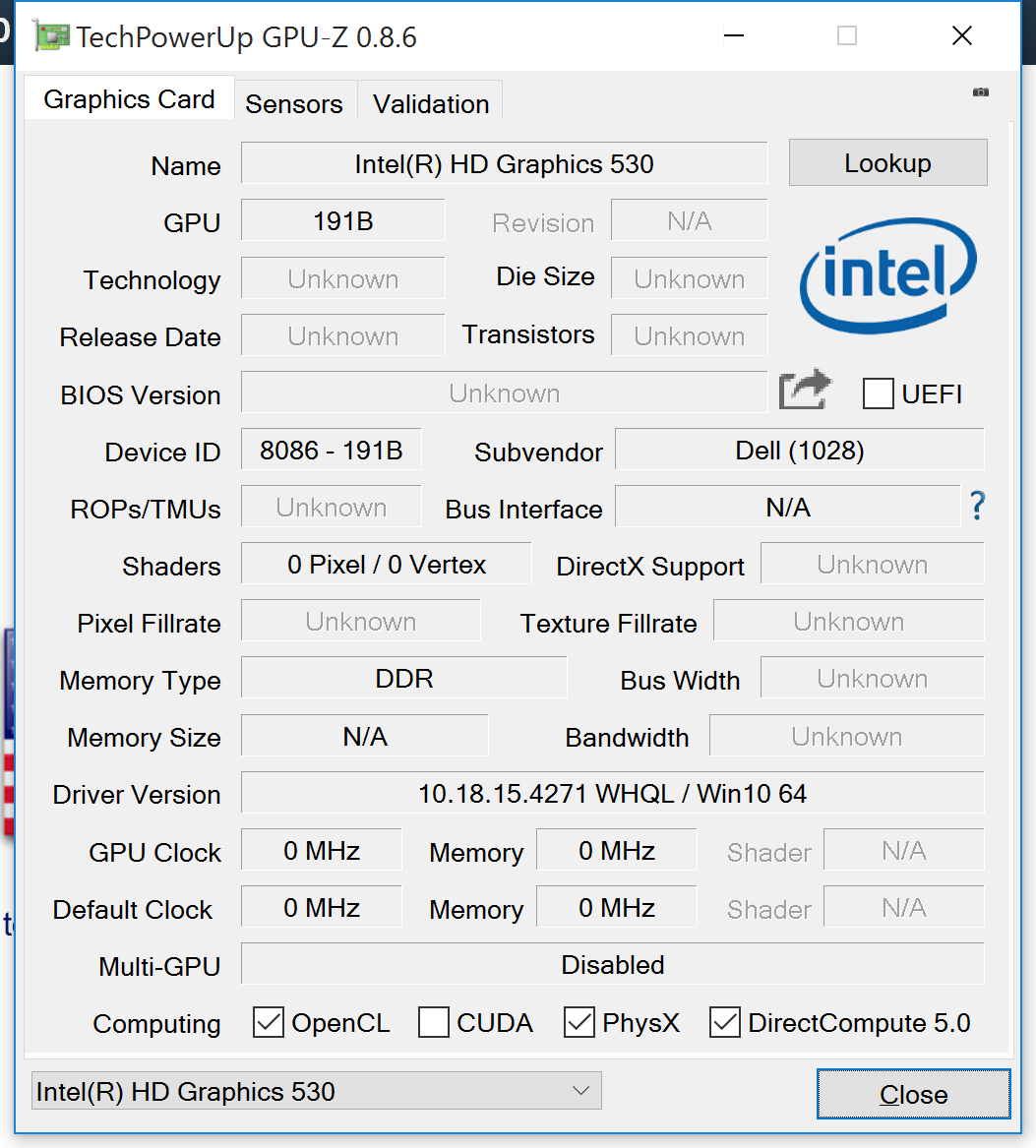Click the 'TechPowerUp GPU-Z 0.8.6' title text

click(247, 37)
